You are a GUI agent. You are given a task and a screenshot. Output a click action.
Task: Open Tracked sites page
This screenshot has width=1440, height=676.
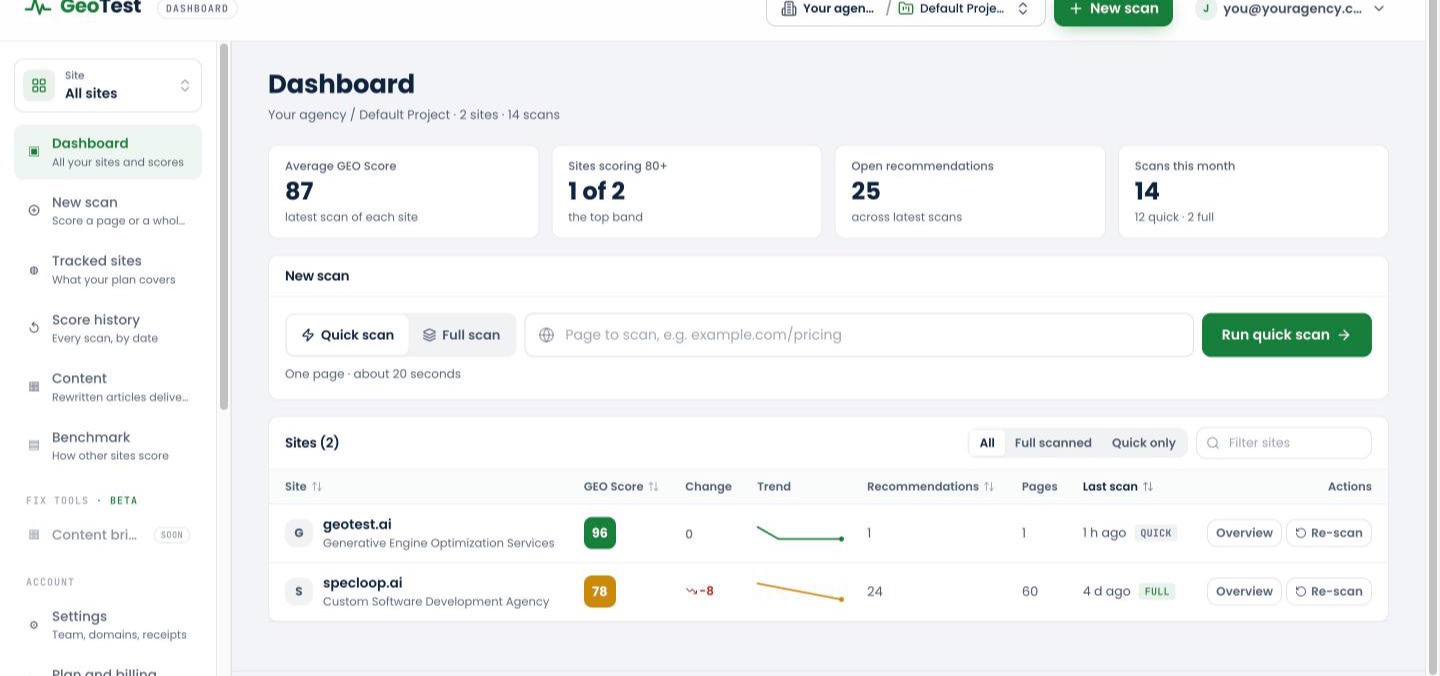point(108,269)
